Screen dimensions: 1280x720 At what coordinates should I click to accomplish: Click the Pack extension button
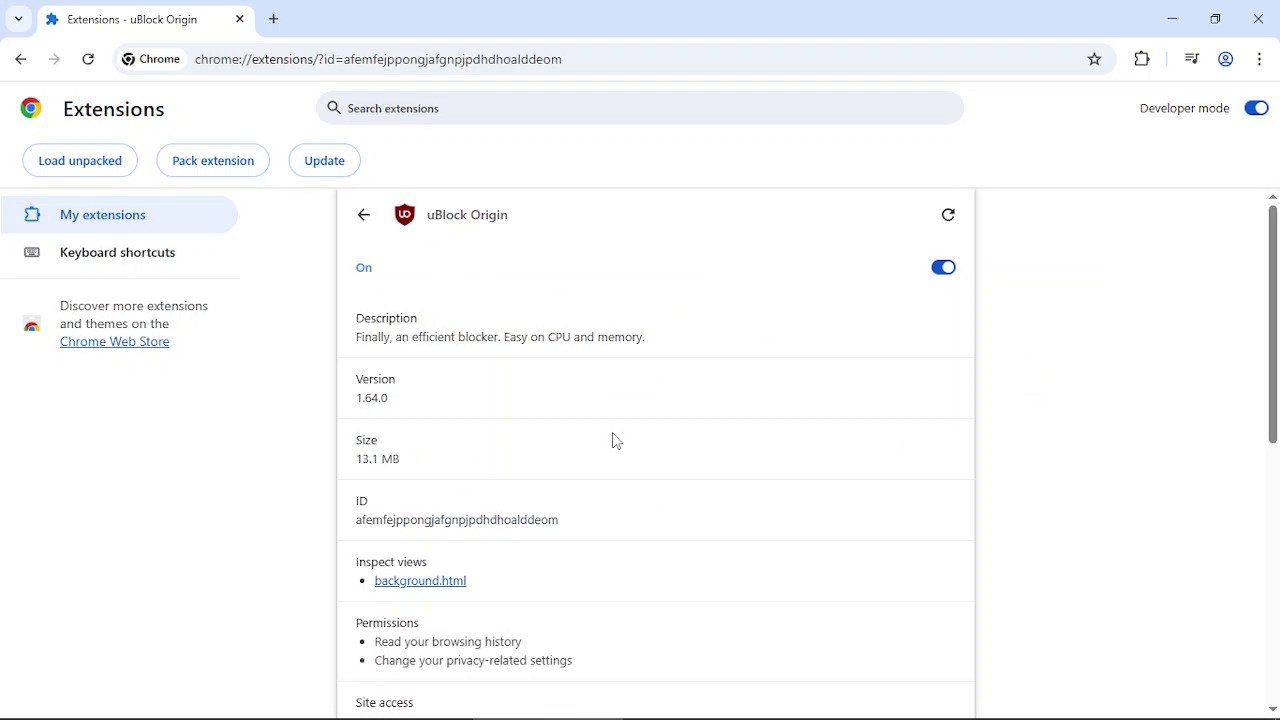click(213, 161)
